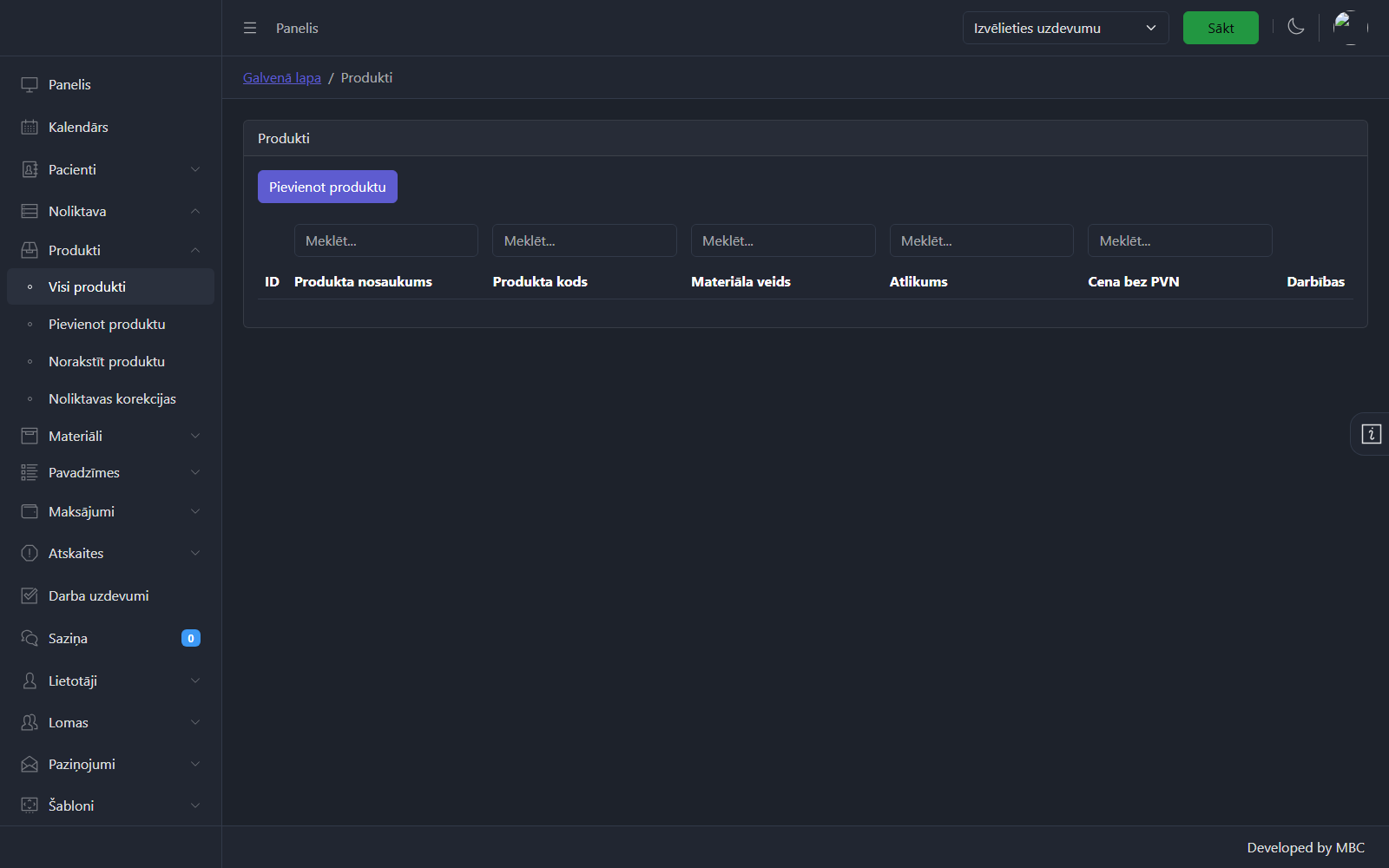This screenshot has width=1389, height=868.
Task: Click the Noliktava storage icon
Action: pyautogui.click(x=30, y=211)
